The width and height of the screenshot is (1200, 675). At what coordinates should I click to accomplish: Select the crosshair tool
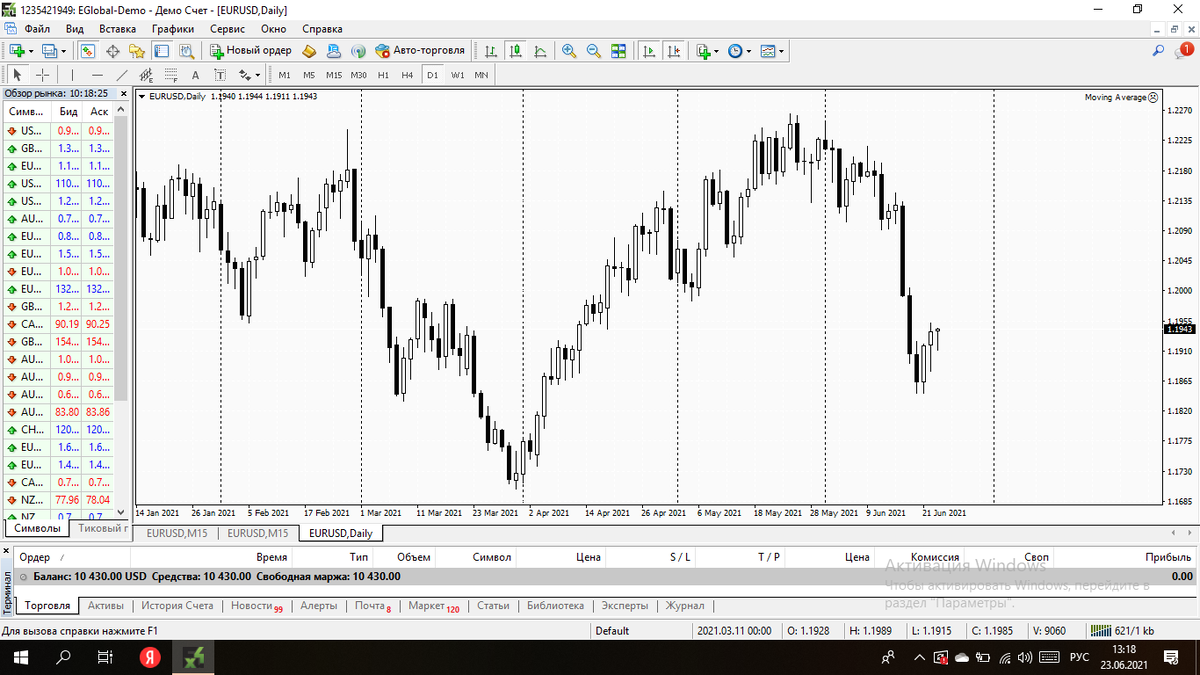coord(43,75)
